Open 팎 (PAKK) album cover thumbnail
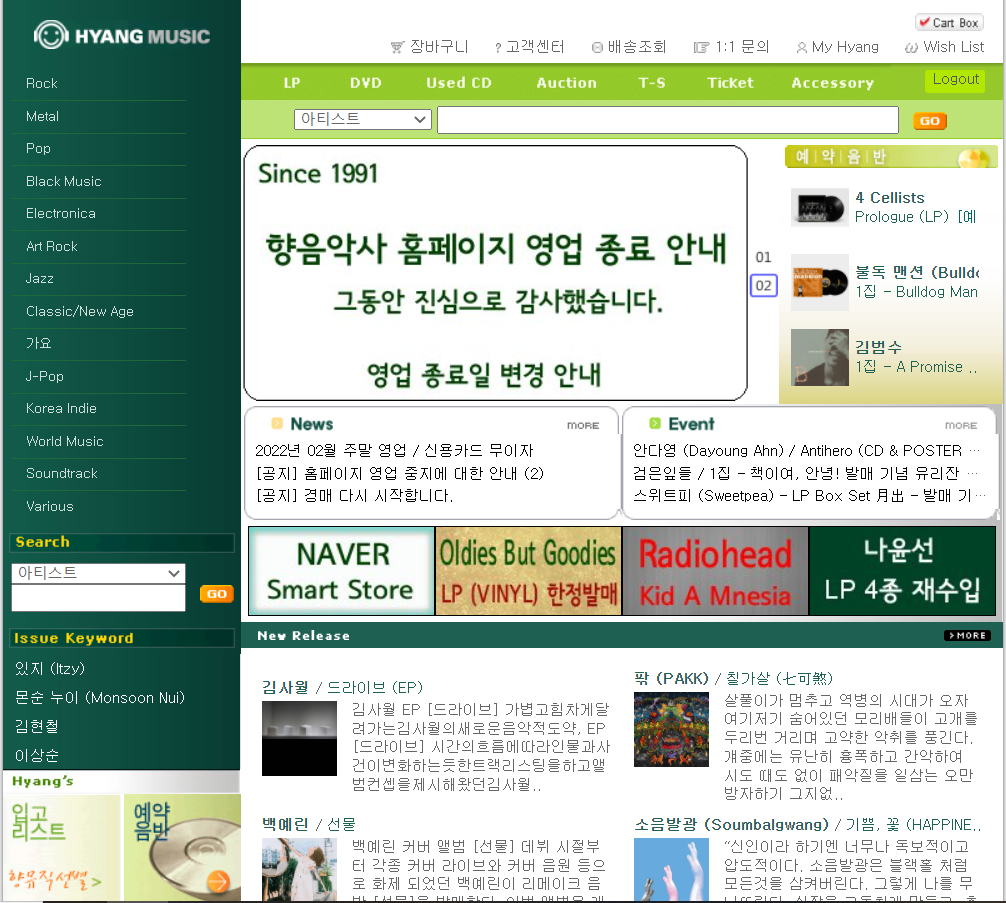1006x903 pixels. tap(671, 730)
